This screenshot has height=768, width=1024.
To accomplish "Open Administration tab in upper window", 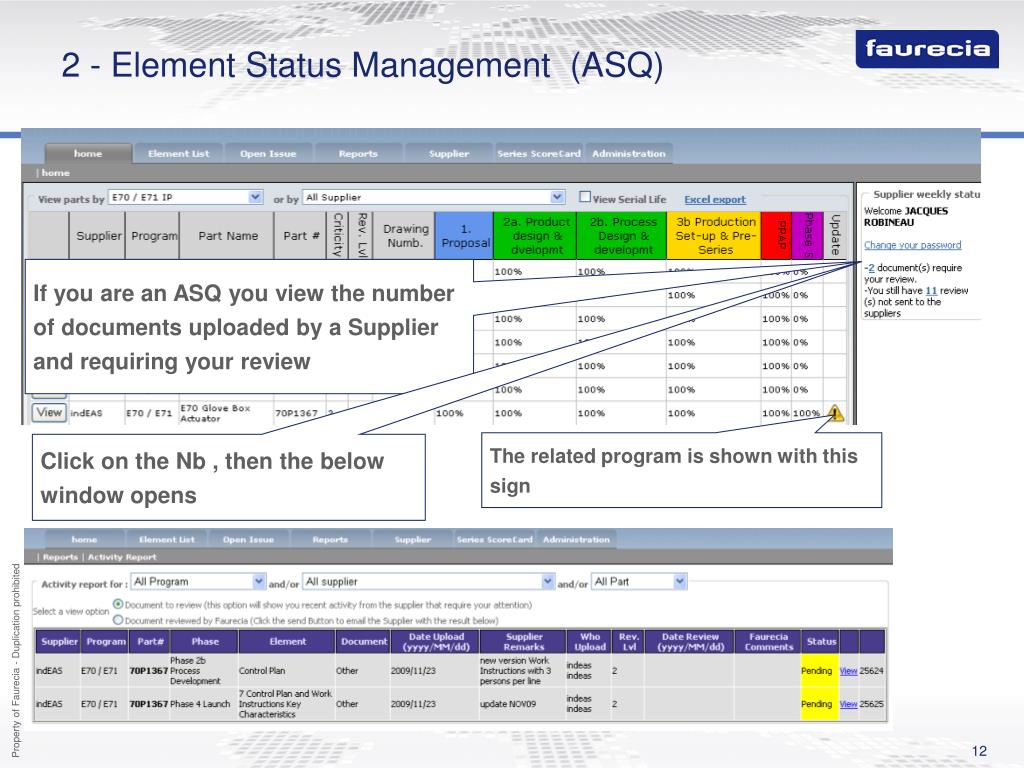I will pyautogui.click(x=629, y=153).
